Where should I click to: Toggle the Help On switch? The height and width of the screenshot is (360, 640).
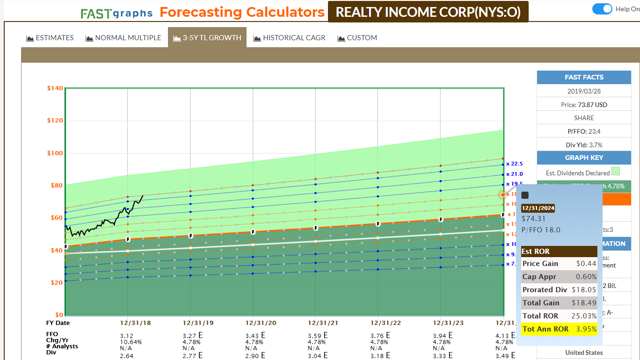pos(602,9)
